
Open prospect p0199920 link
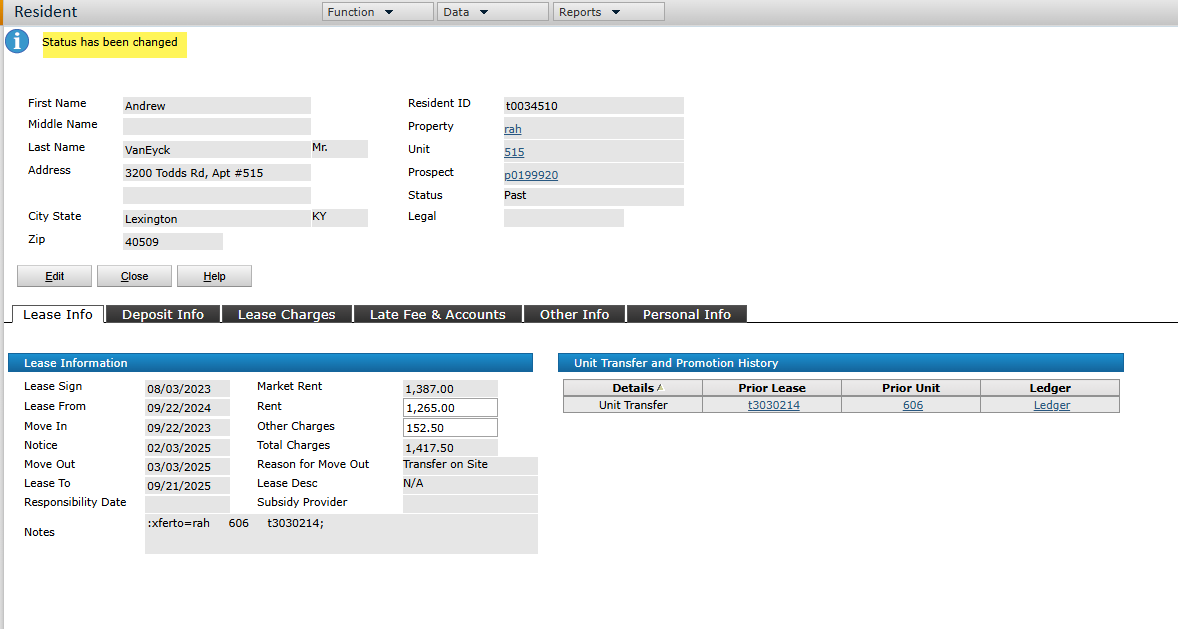coord(531,175)
